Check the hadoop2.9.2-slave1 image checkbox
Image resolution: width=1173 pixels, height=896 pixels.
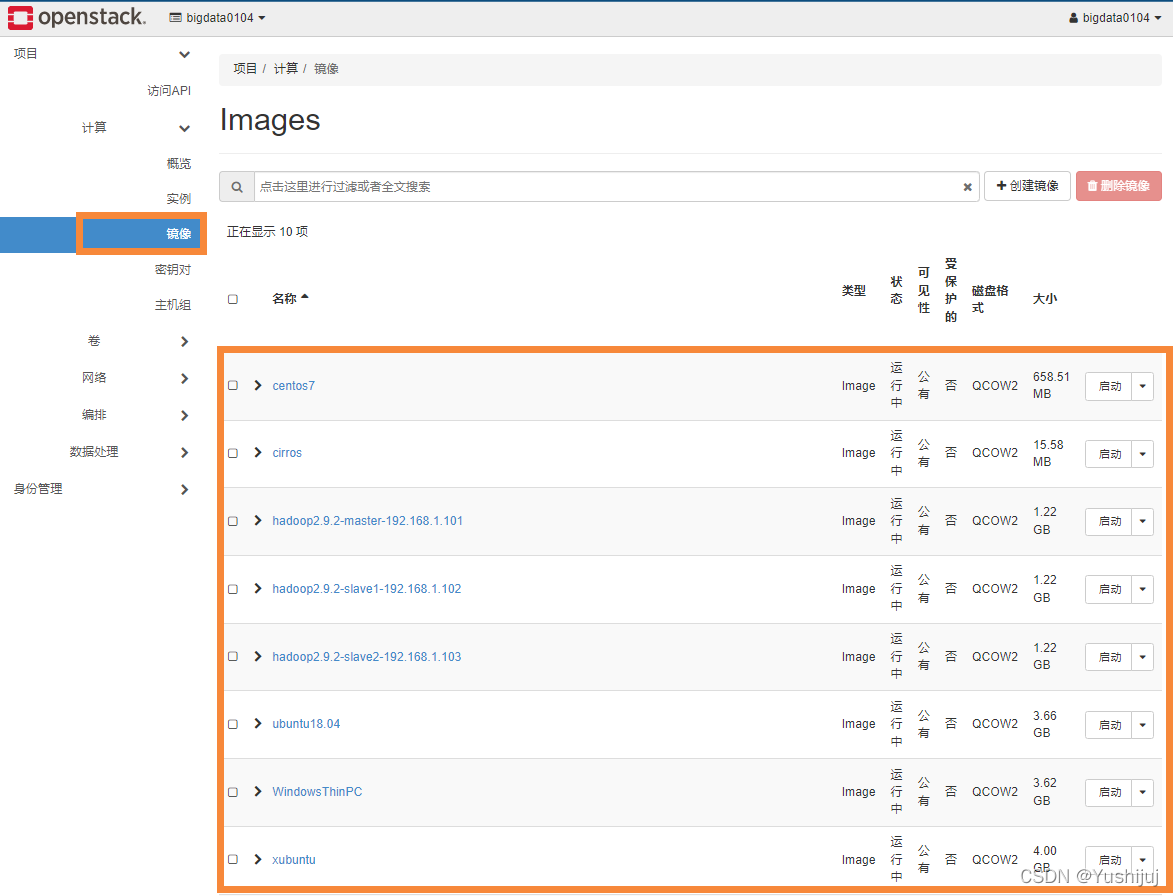coord(233,589)
